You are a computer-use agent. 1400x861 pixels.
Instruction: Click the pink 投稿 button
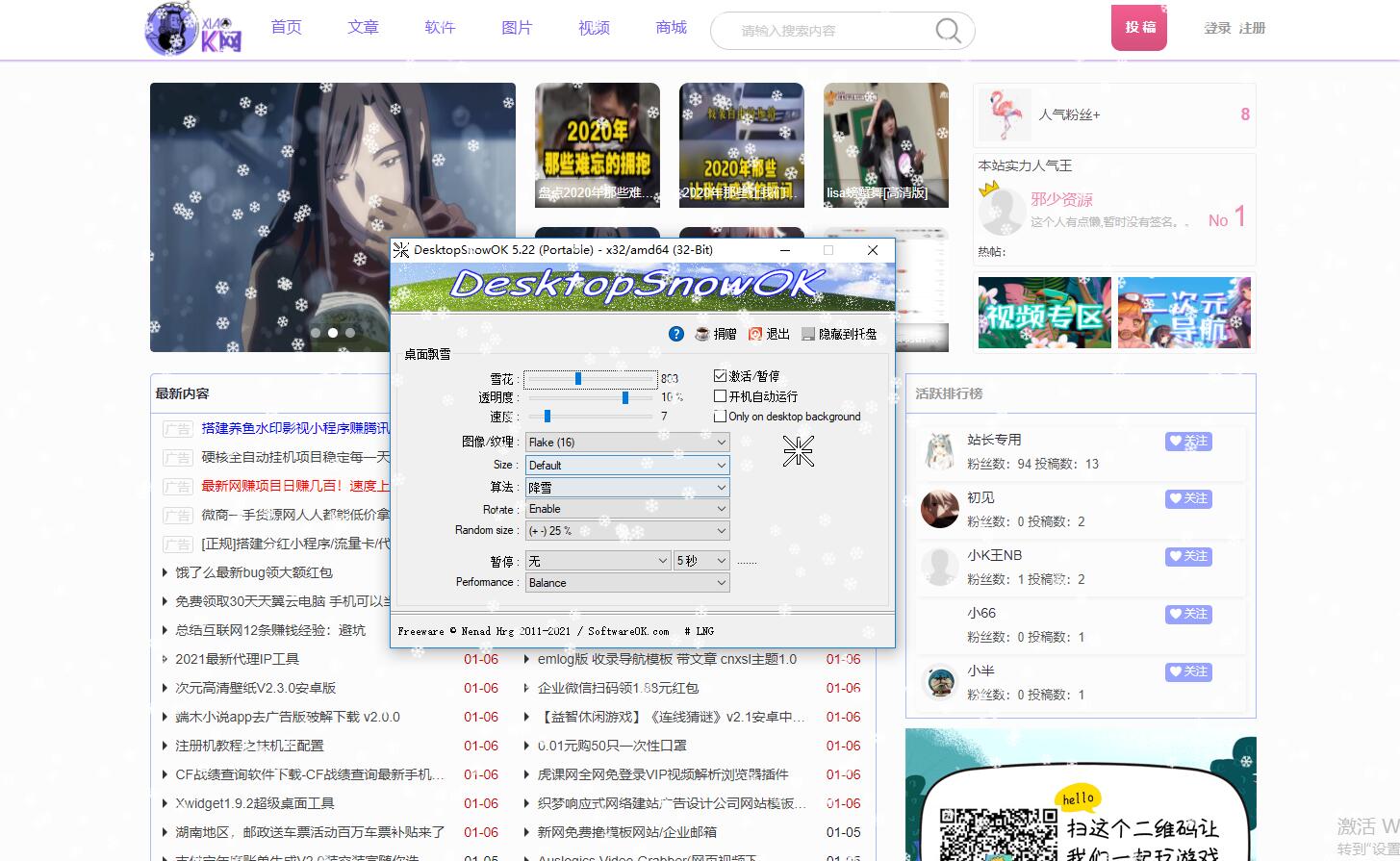click(x=1140, y=27)
